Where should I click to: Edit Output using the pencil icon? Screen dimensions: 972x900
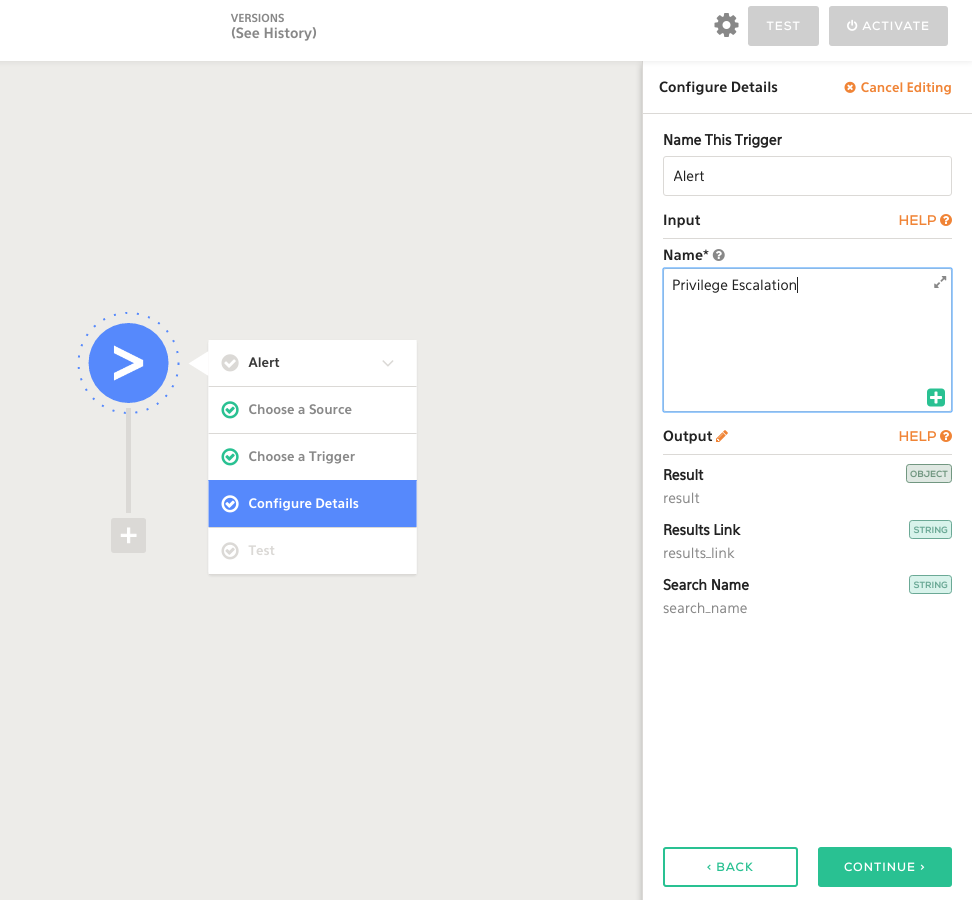click(x=722, y=436)
